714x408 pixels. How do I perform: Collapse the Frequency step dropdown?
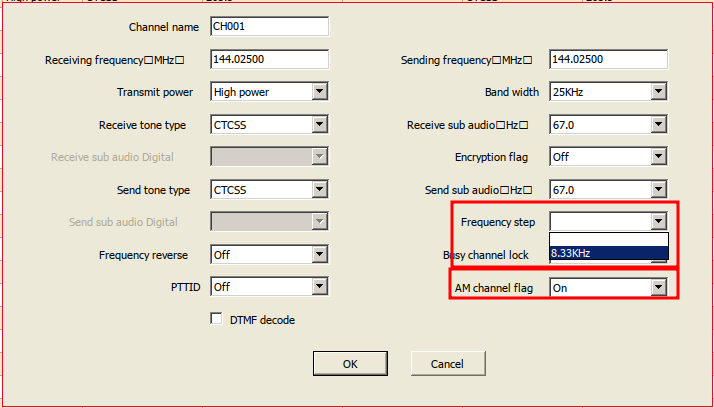click(658, 222)
